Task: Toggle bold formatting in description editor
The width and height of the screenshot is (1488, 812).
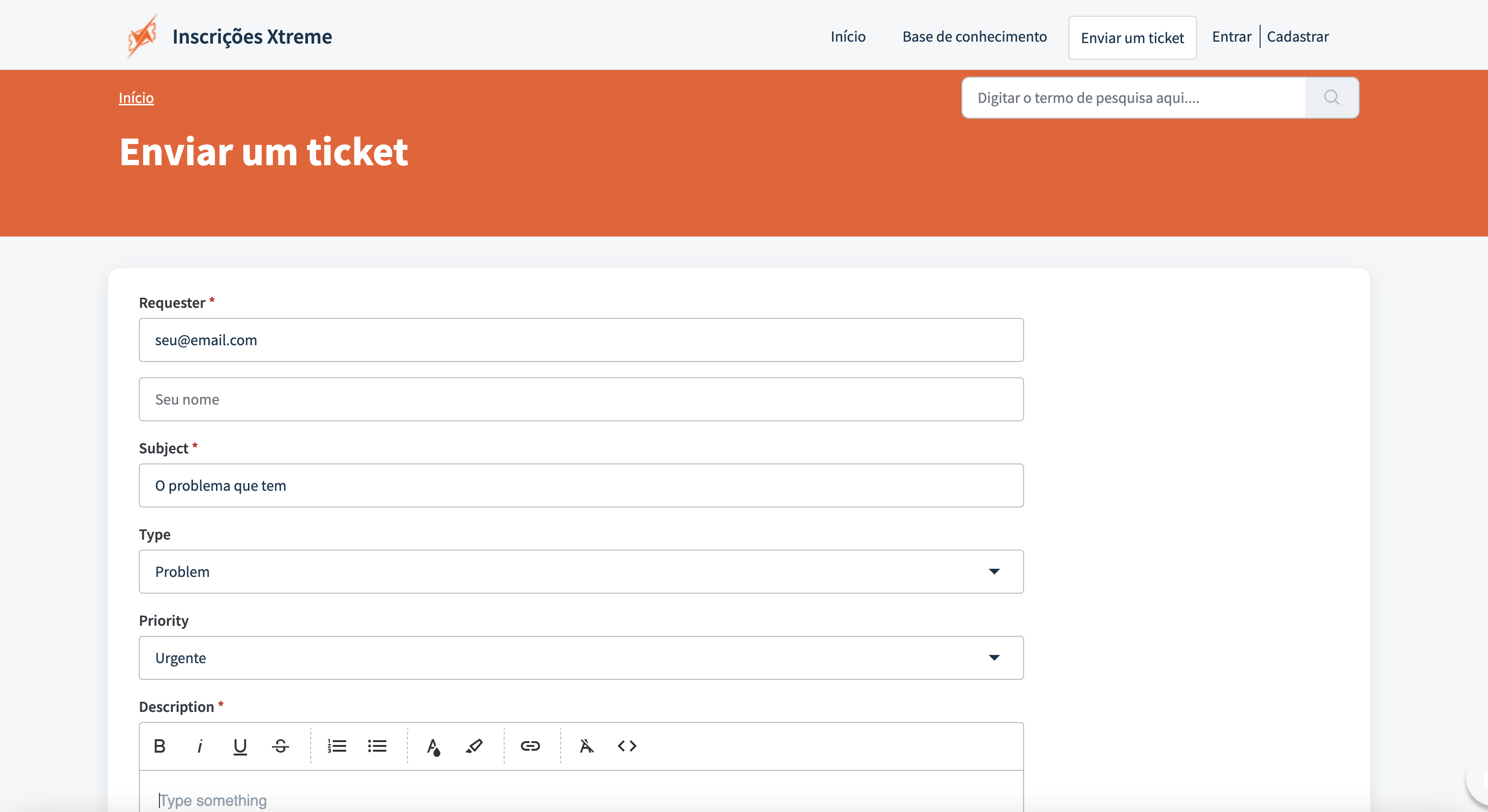Action: click(160, 746)
